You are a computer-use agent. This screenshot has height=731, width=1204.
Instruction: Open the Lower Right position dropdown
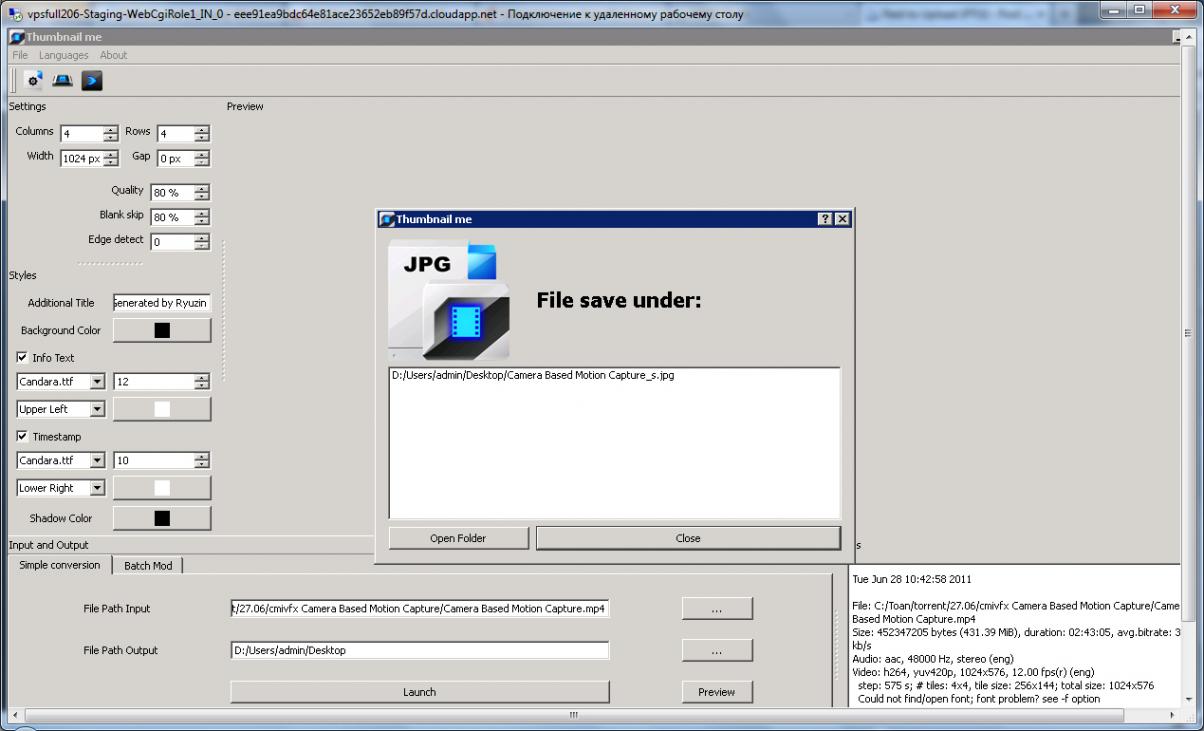point(97,488)
